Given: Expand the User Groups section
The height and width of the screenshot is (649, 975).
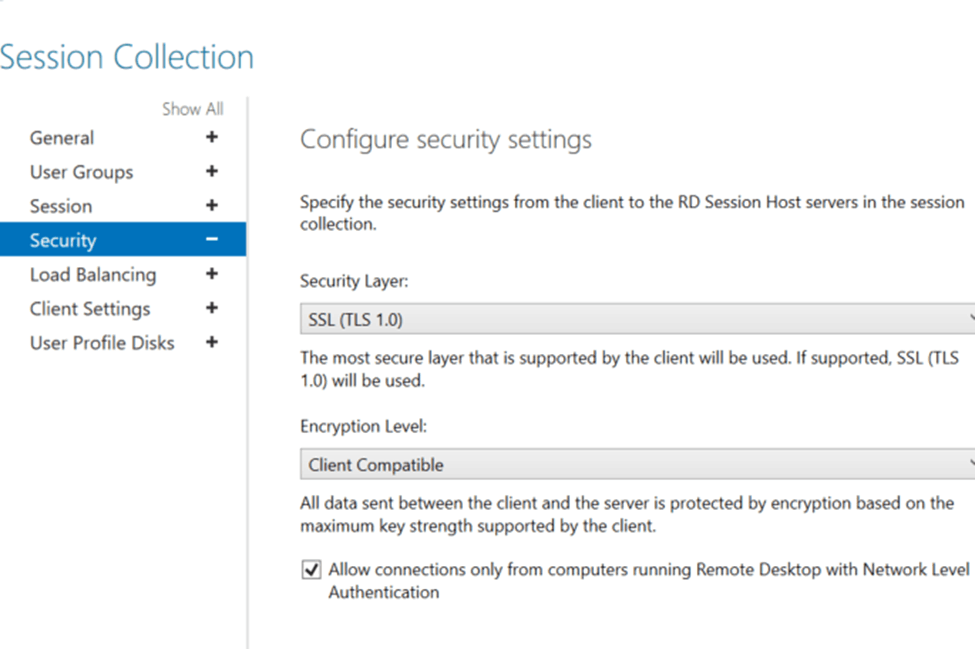Looking at the screenshot, I should coord(211,172).
